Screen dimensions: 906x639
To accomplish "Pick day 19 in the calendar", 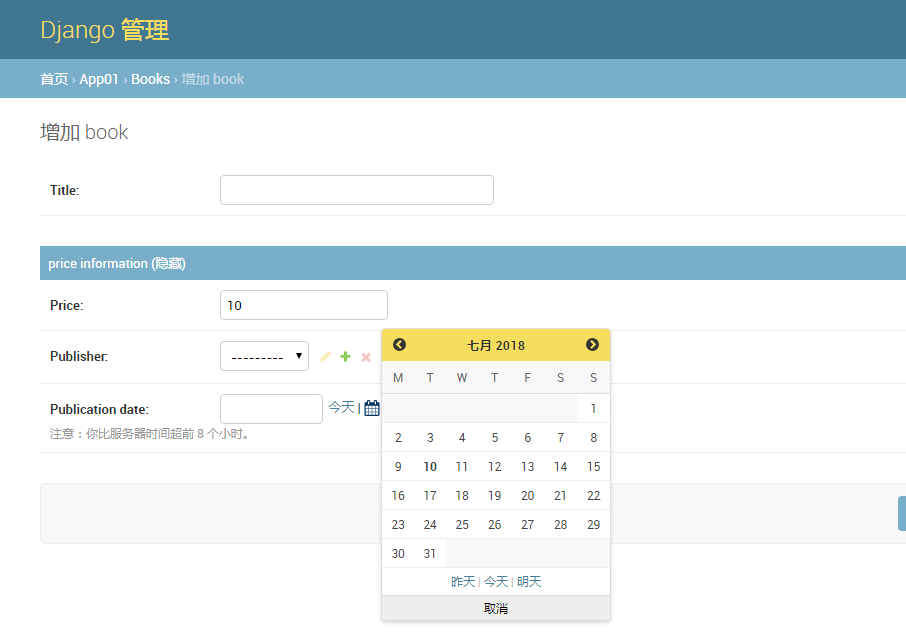I will 495,495.
